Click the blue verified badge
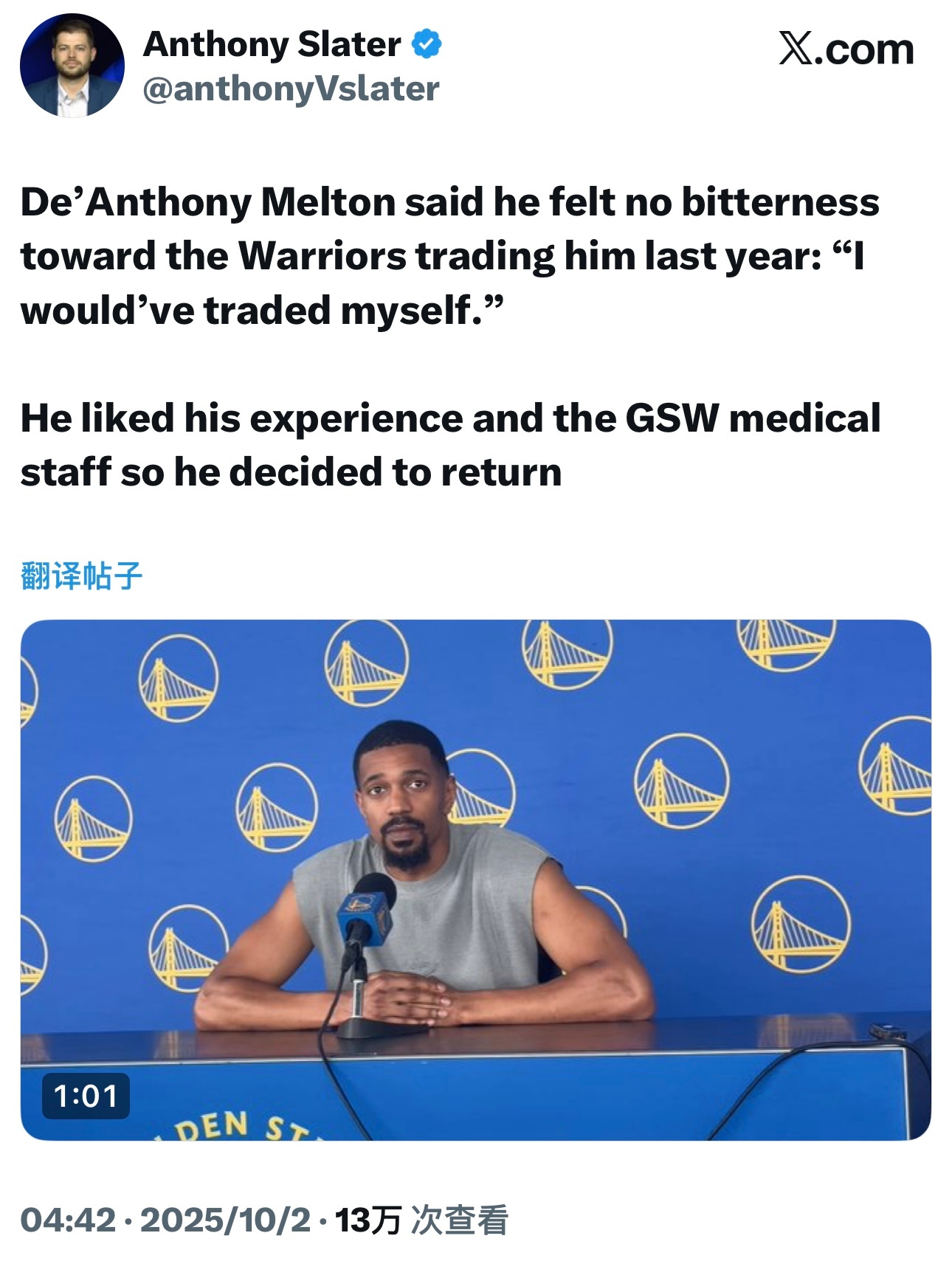The width and height of the screenshot is (952, 1261). [x=426, y=44]
